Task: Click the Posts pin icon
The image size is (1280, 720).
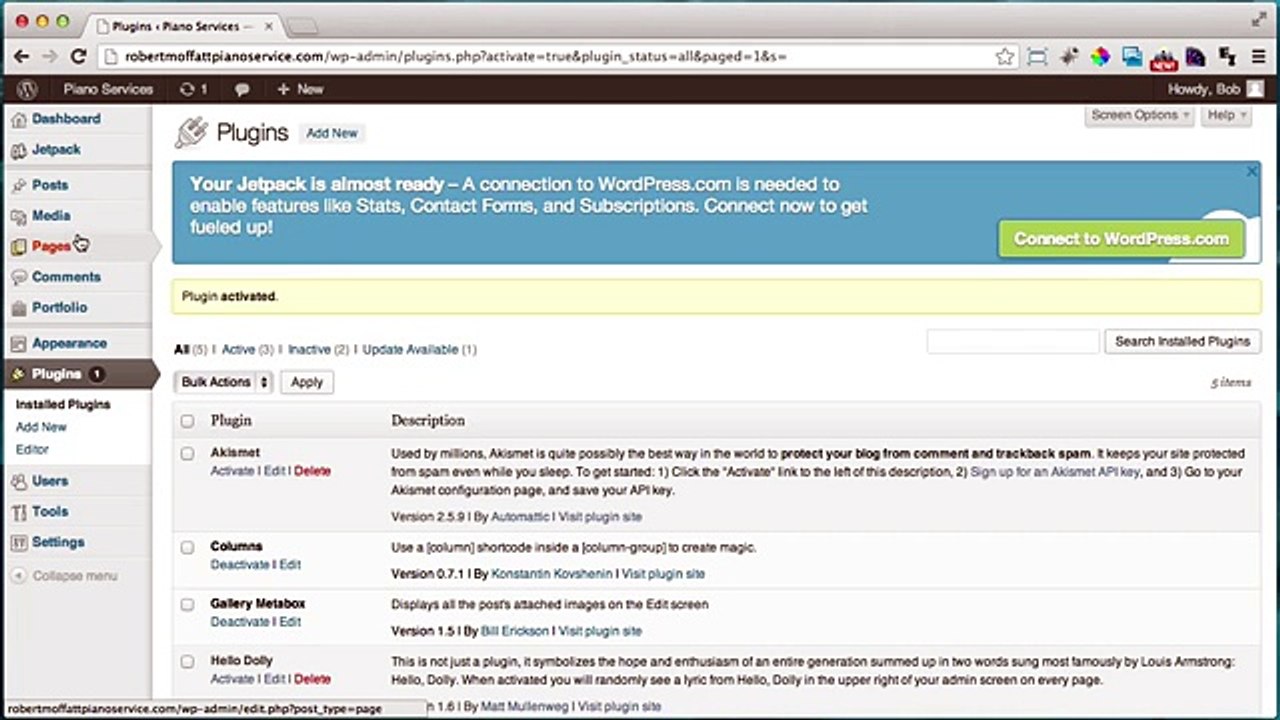Action: pyautogui.click(x=19, y=185)
